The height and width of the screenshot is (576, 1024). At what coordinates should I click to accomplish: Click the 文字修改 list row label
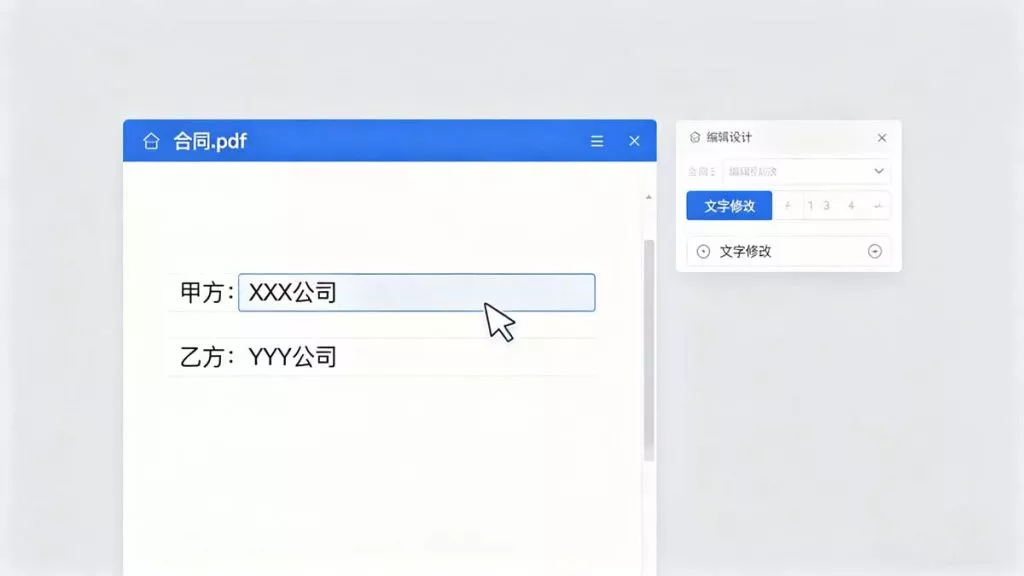point(745,251)
